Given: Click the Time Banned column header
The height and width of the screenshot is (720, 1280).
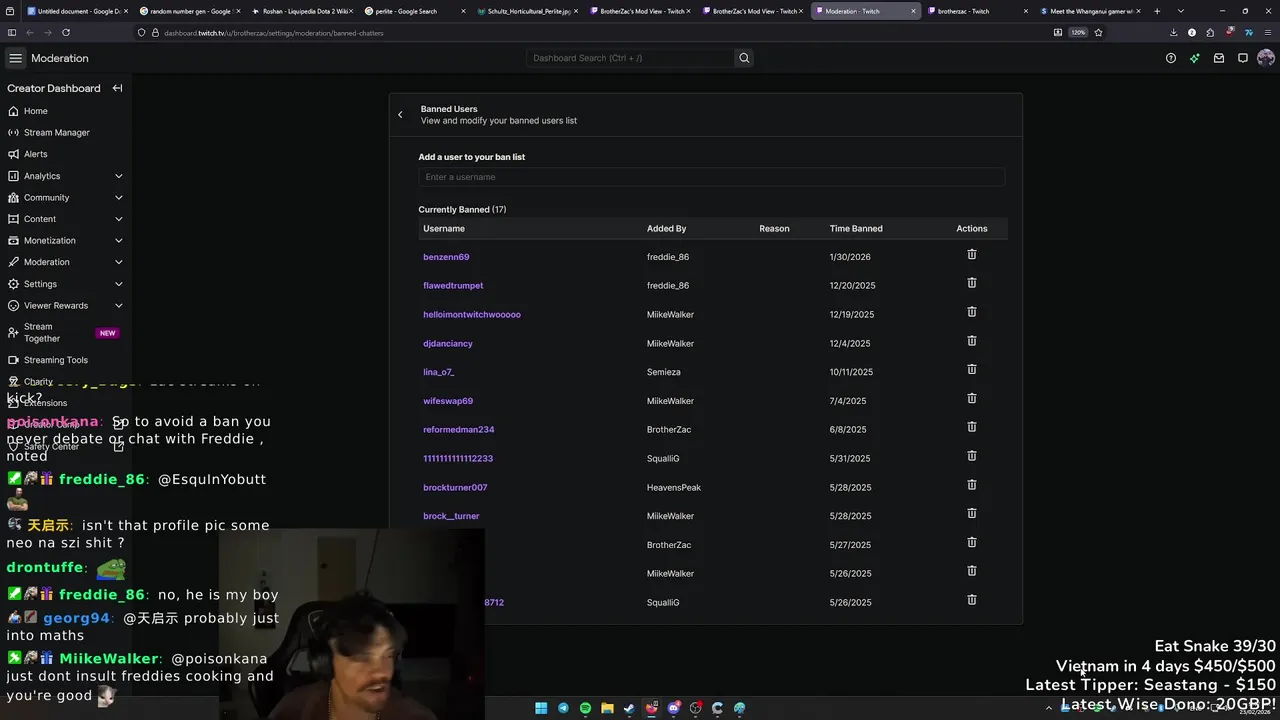Looking at the screenshot, I should pos(856,229).
